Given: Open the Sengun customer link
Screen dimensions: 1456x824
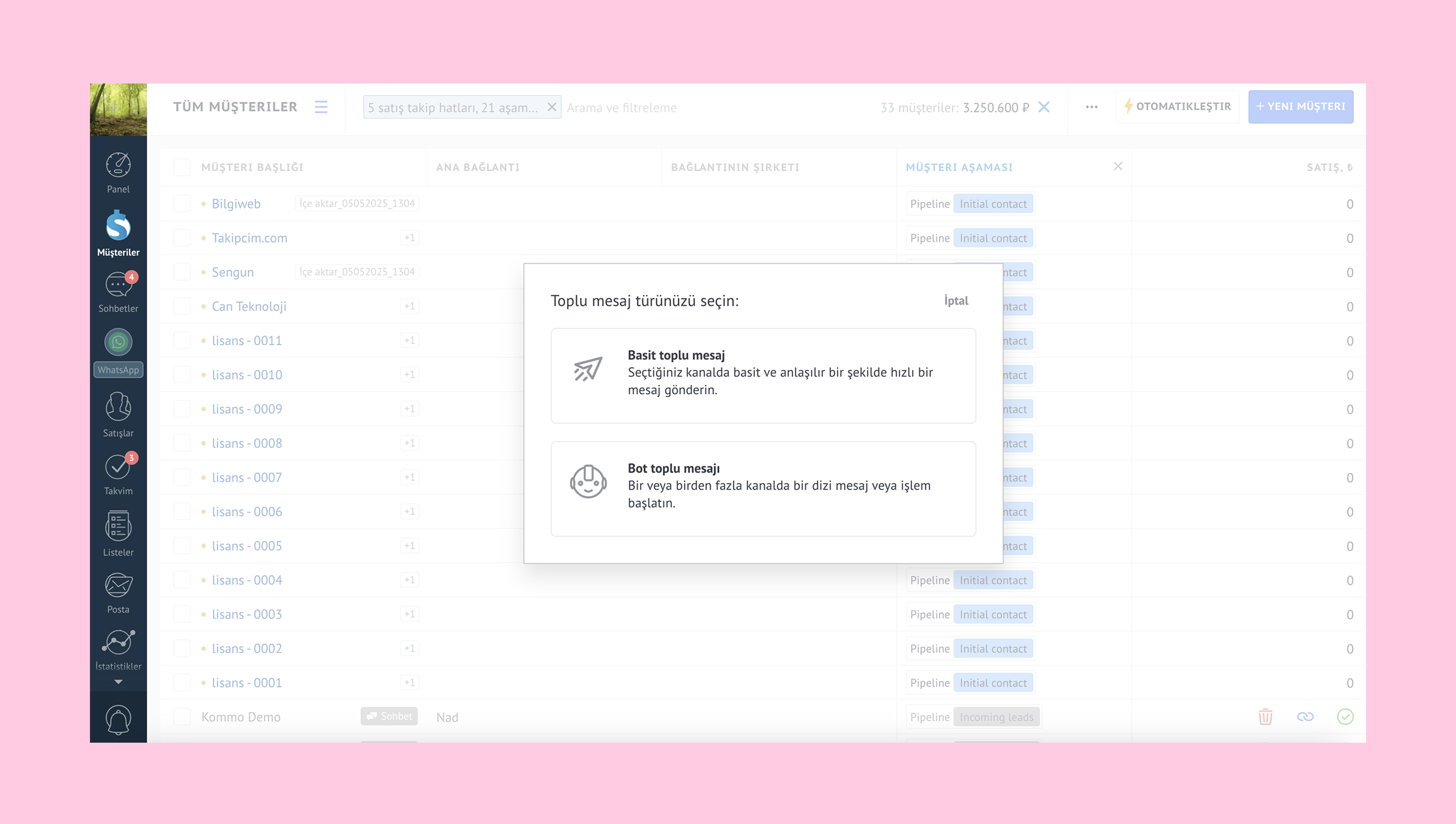Looking at the screenshot, I should [x=233, y=272].
